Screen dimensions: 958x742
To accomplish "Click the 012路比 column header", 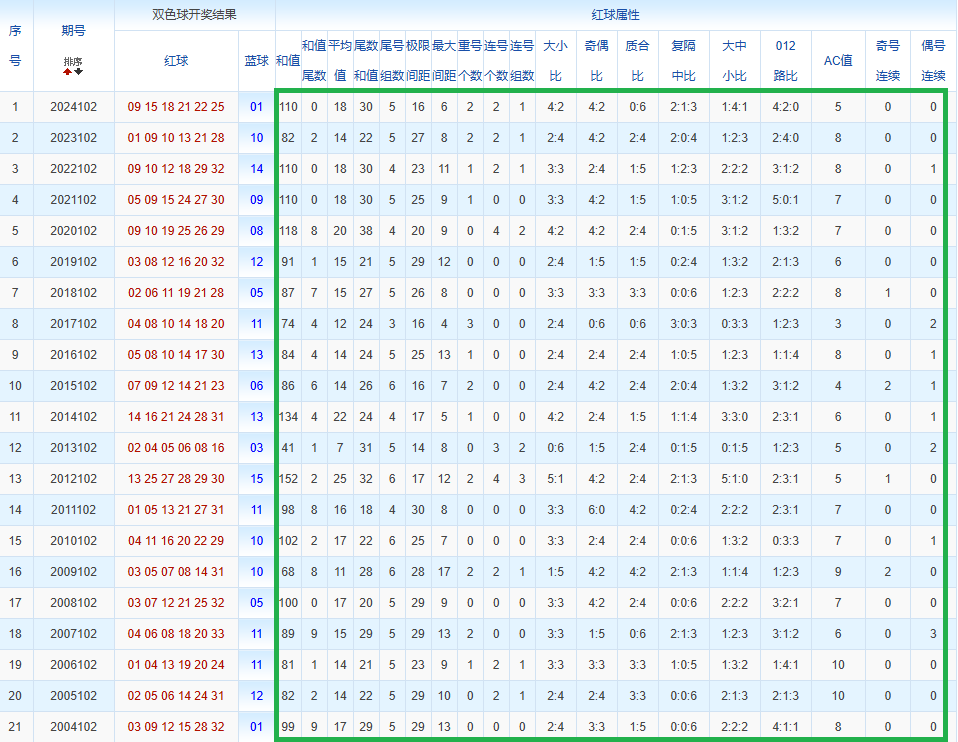I will click(786, 61).
